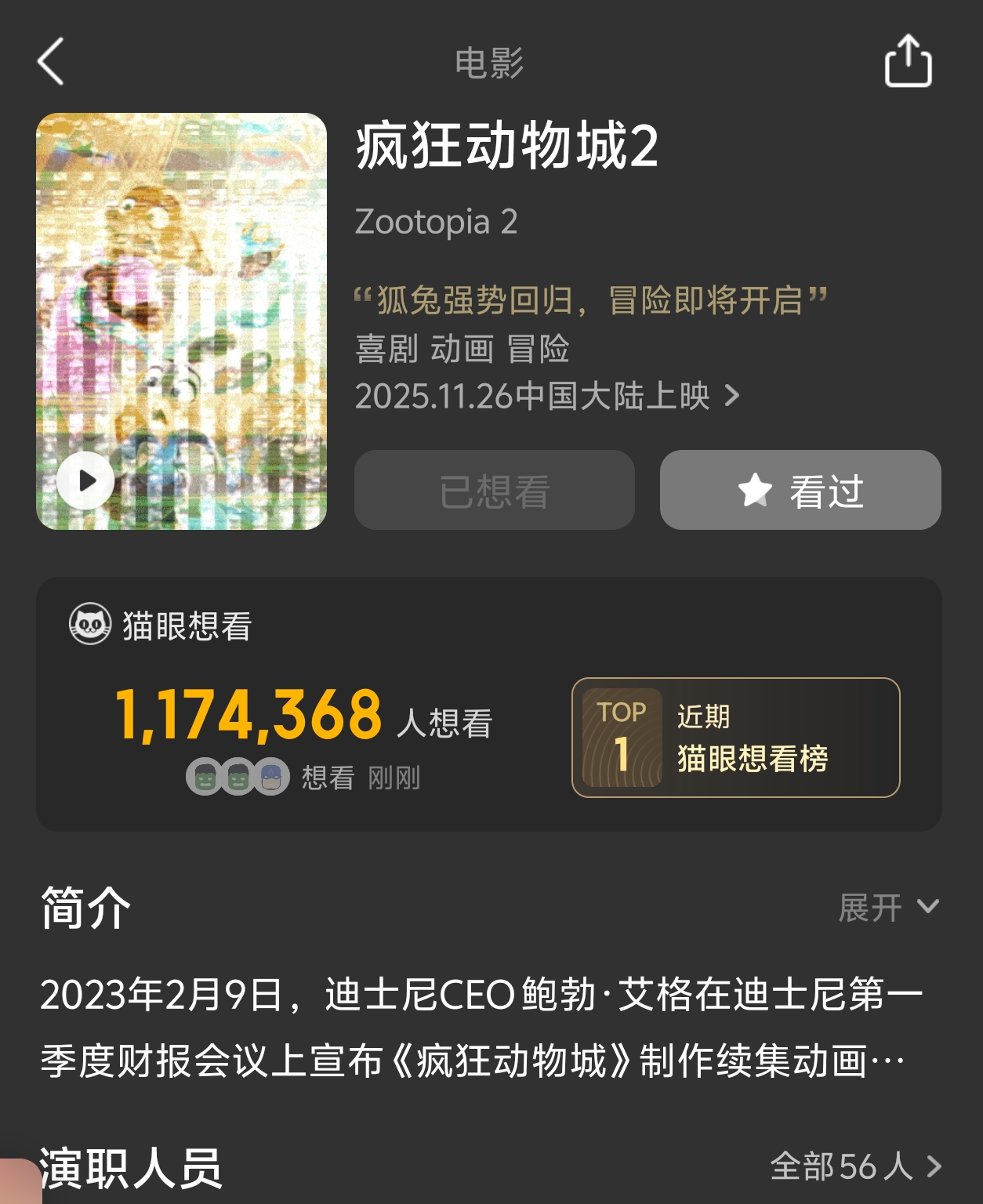983x1204 pixels.
Task: Open the share icon at top right
Action: point(908,60)
